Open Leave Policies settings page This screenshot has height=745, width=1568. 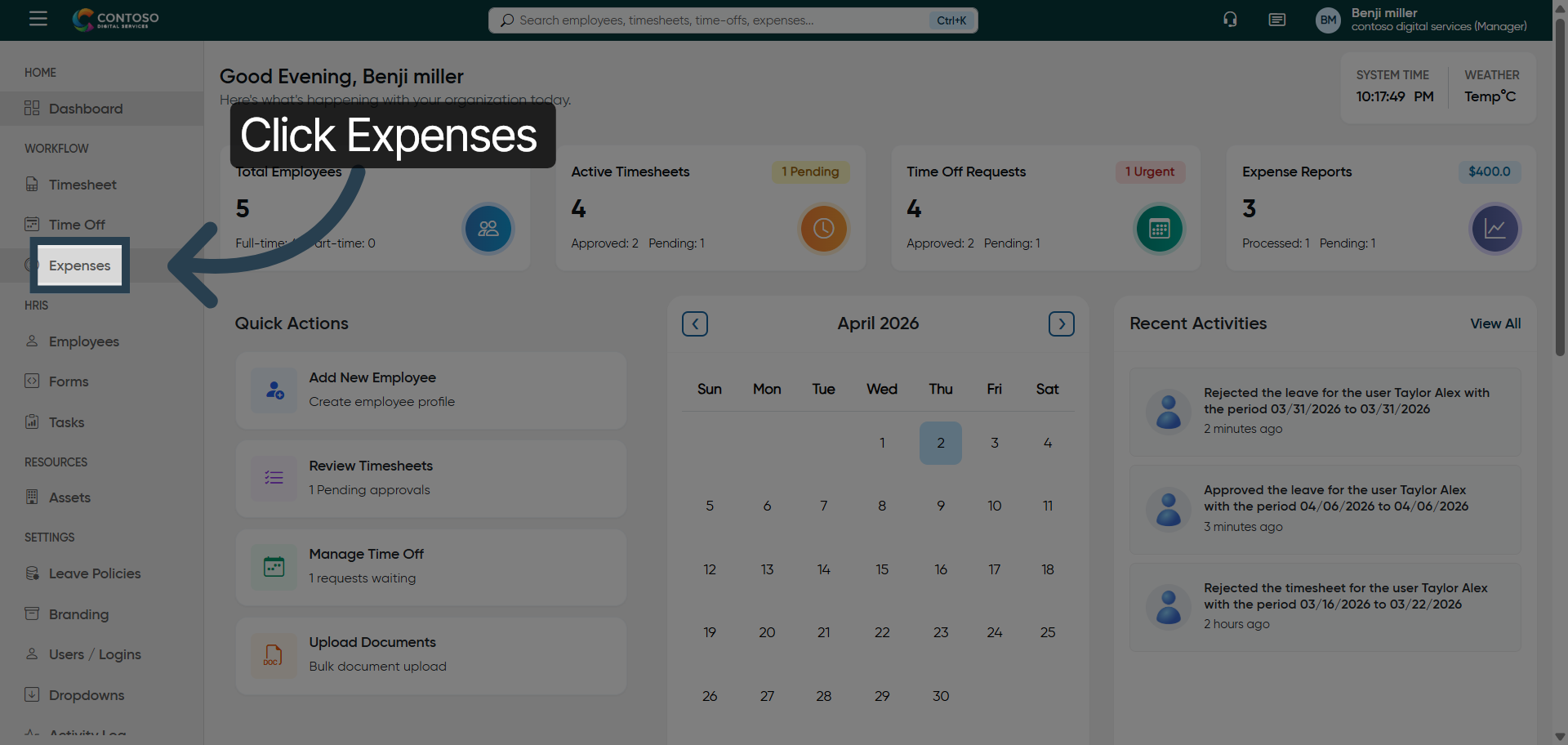[x=94, y=573]
